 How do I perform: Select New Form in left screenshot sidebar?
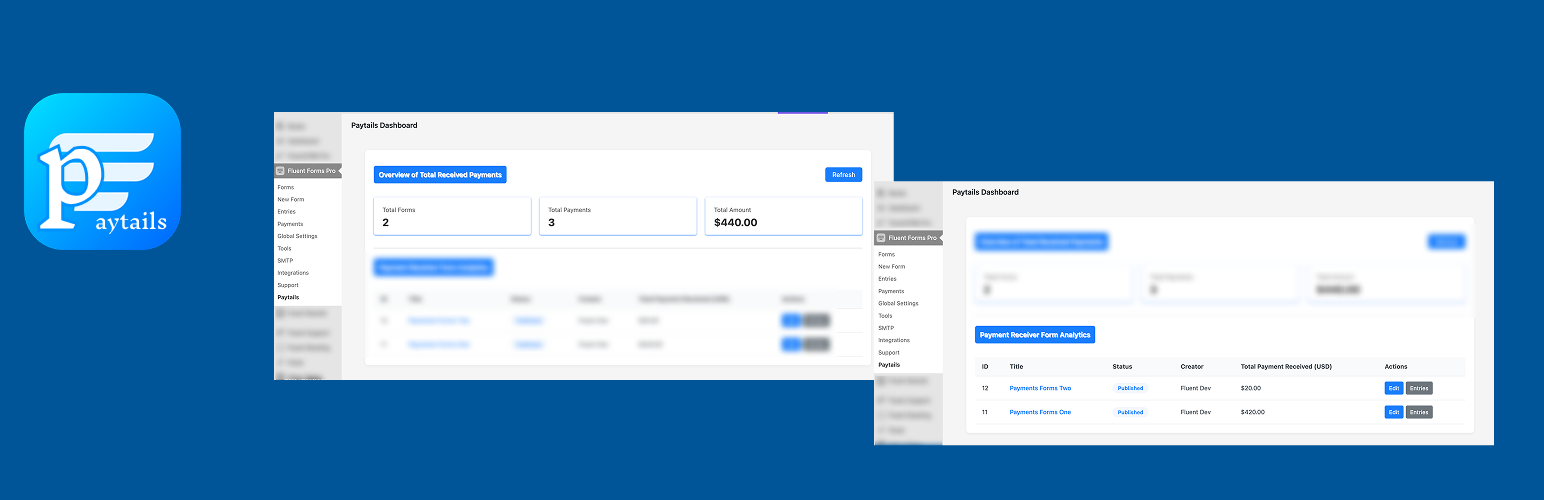coord(291,199)
